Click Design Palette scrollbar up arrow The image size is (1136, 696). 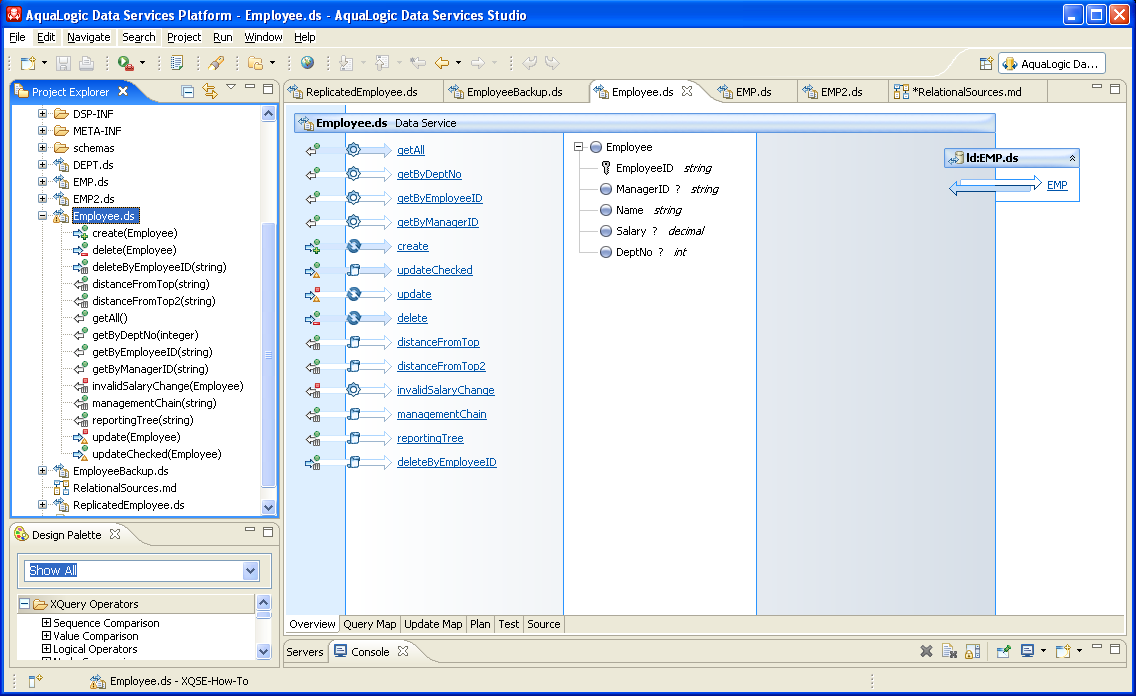point(264,603)
